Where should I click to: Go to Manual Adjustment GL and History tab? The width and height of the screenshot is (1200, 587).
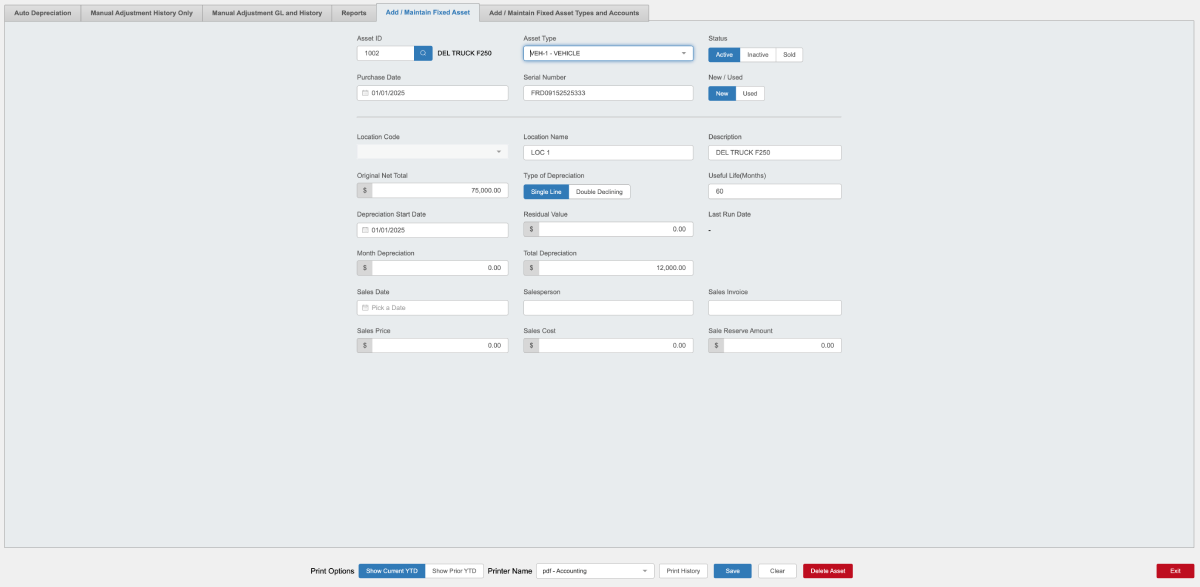(x=267, y=13)
